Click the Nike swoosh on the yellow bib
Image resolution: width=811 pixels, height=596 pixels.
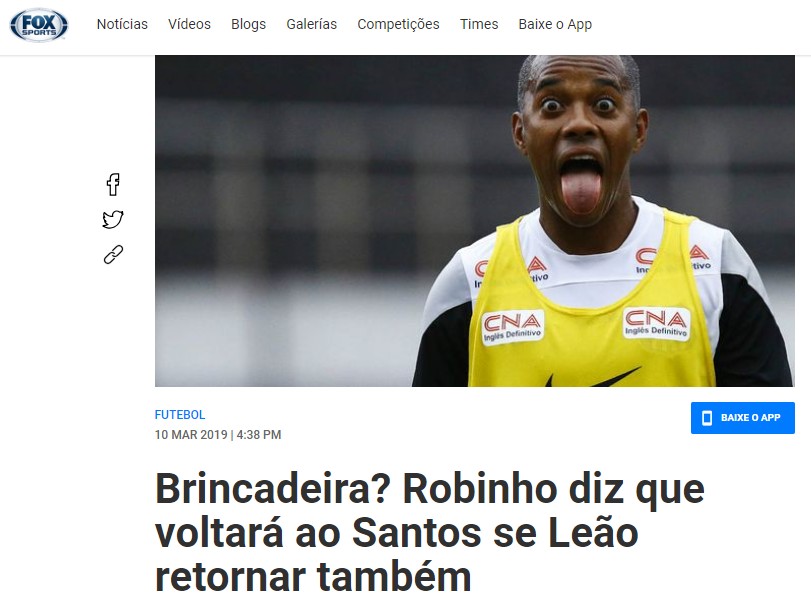tap(594, 377)
